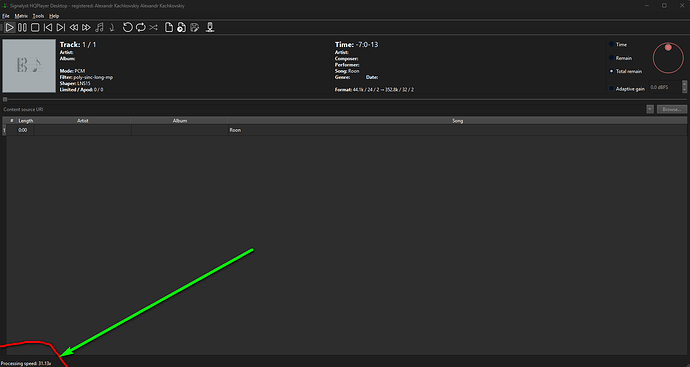This screenshot has width=690, height=367.
Task: Click the single music note icon
Action: click(112, 28)
